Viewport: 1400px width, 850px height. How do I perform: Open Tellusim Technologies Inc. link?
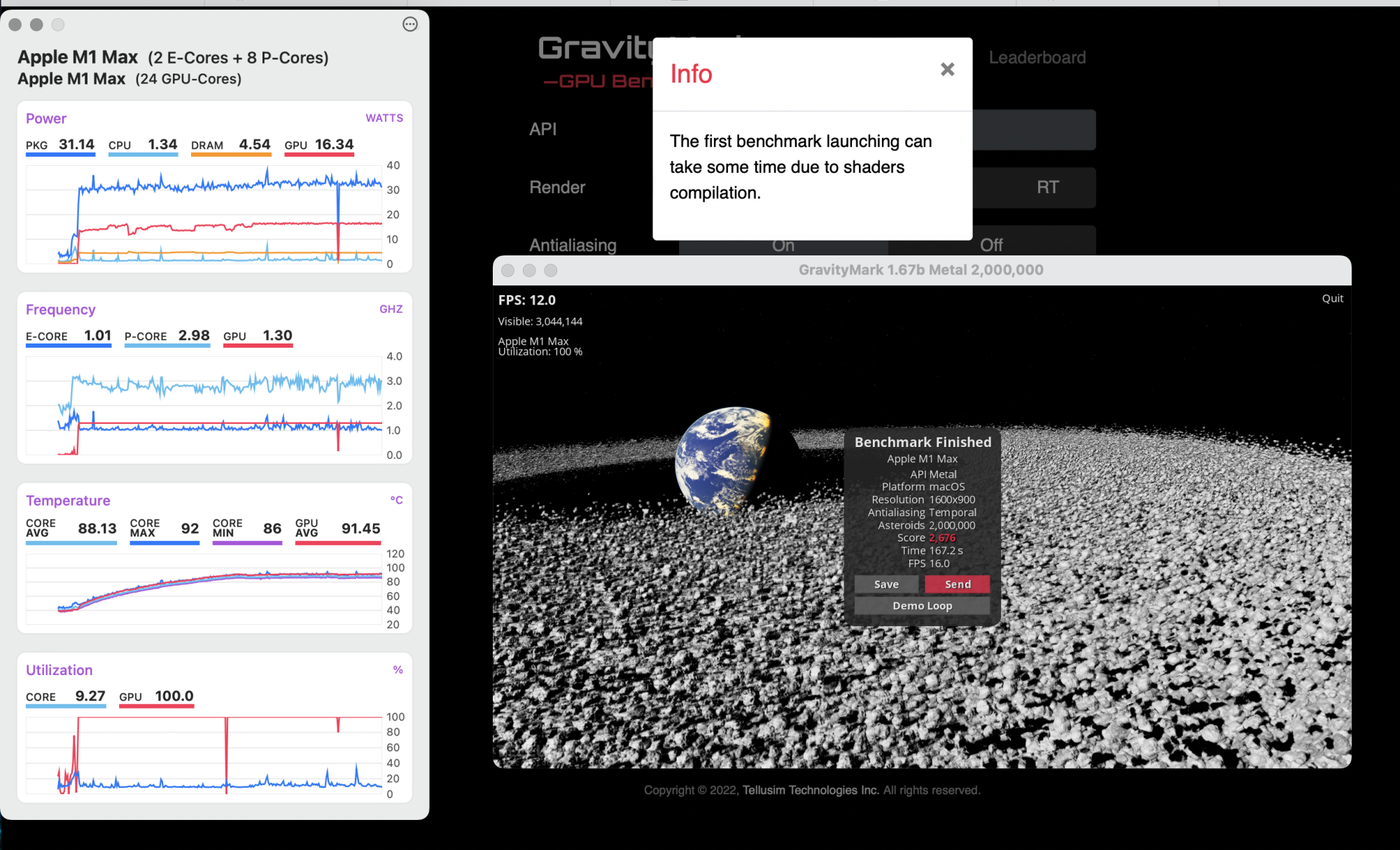(810, 790)
